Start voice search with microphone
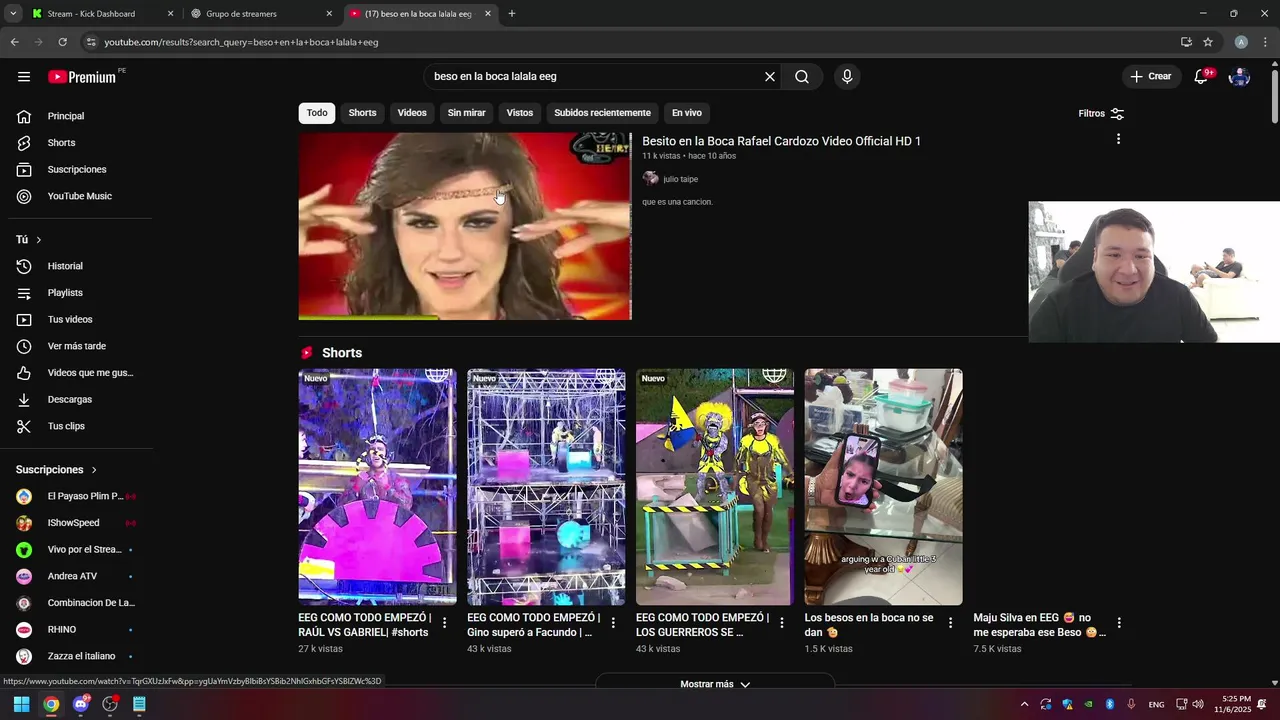 point(847,77)
